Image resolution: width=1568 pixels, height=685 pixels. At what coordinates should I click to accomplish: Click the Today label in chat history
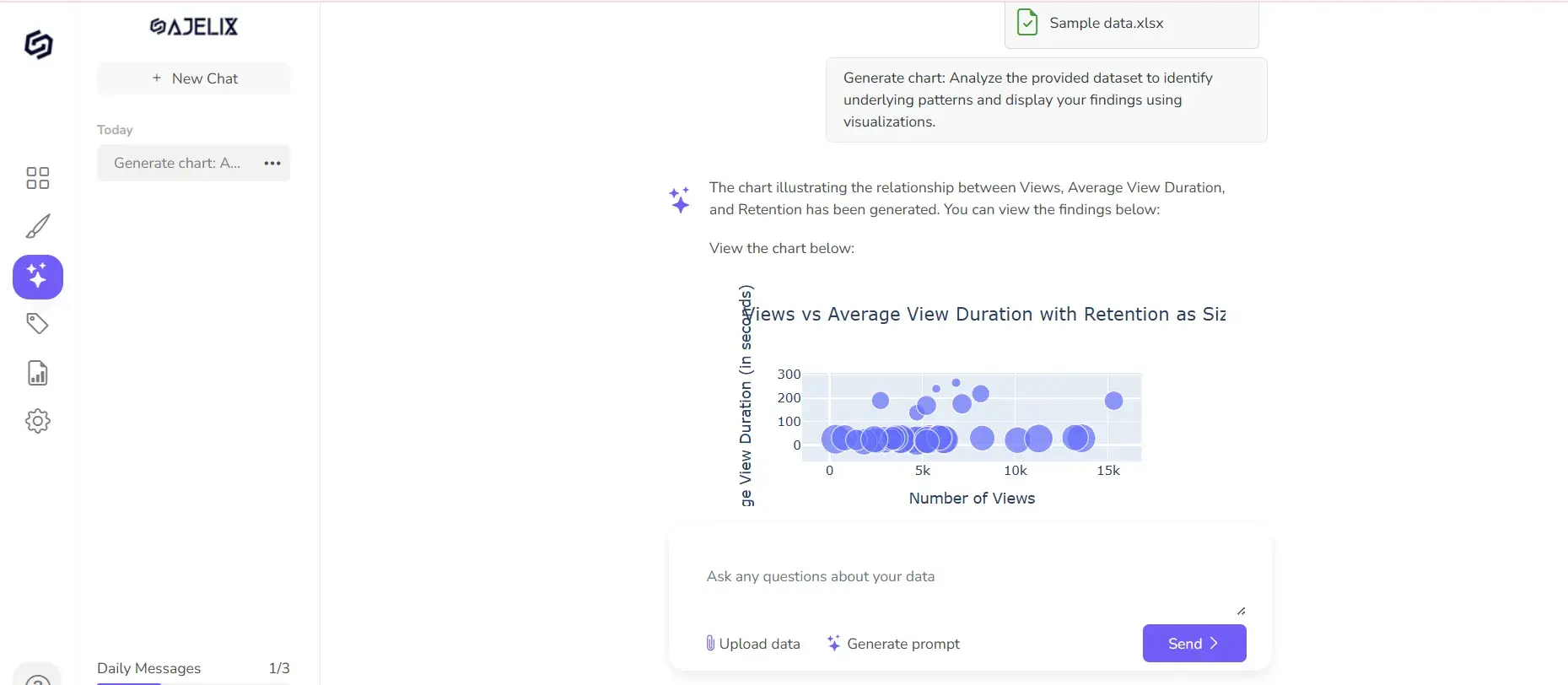pos(115,129)
